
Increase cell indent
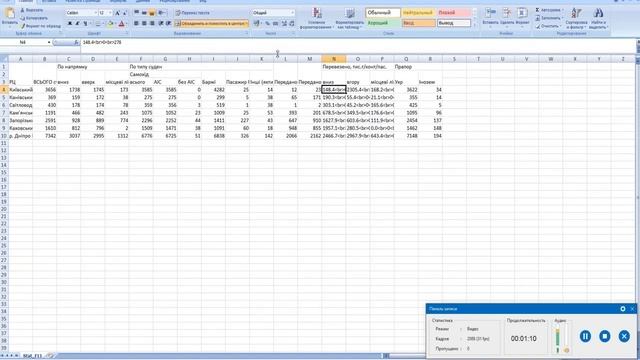168,24
